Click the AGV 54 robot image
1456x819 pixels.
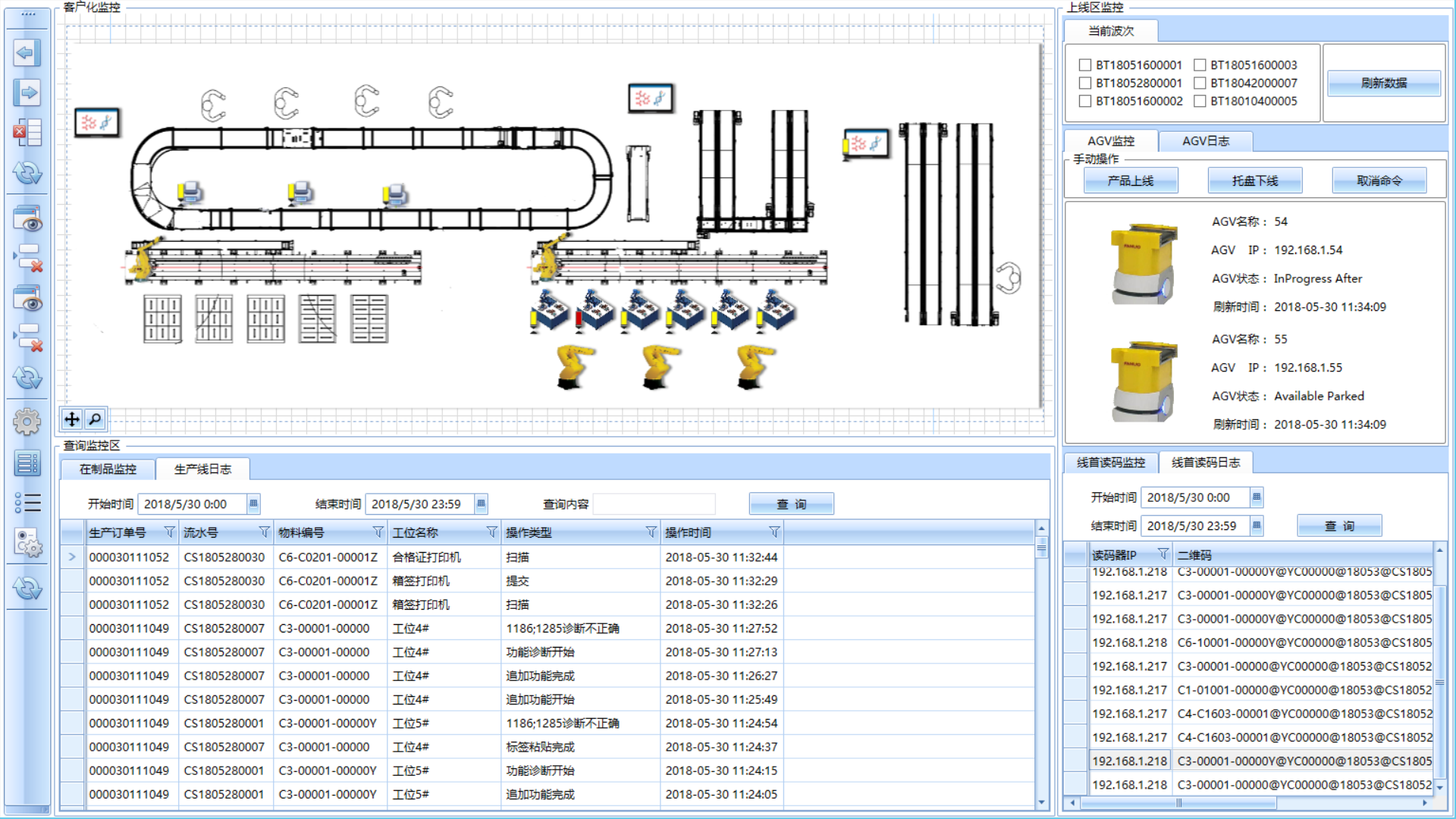(1143, 263)
